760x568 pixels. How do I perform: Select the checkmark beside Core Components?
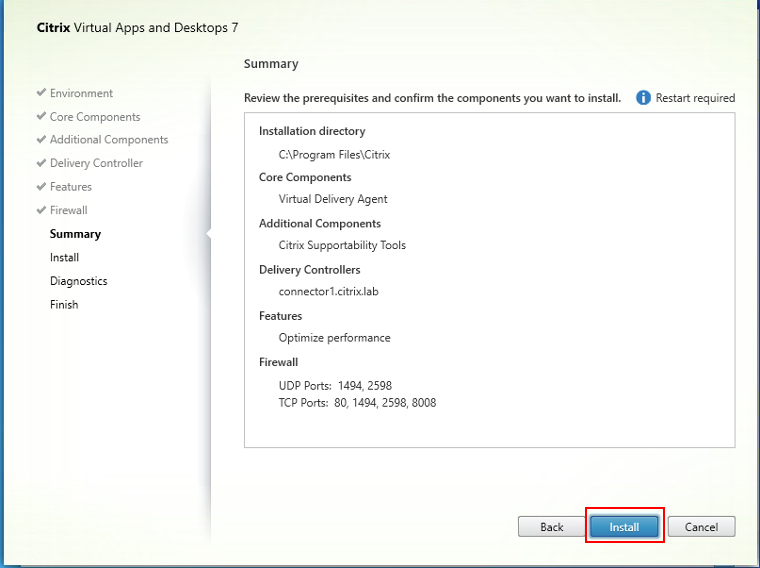(x=41, y=117)
